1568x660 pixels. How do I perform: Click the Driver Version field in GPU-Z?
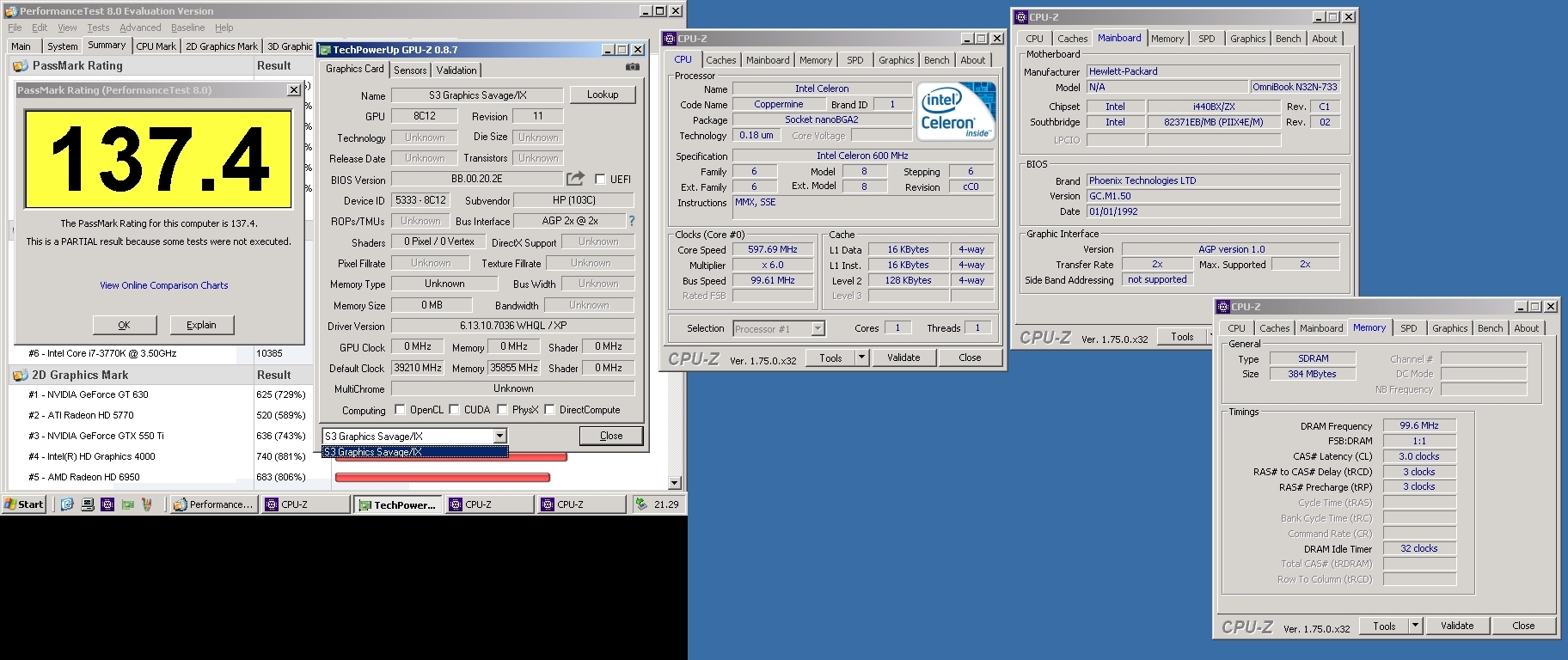(513, 326)
